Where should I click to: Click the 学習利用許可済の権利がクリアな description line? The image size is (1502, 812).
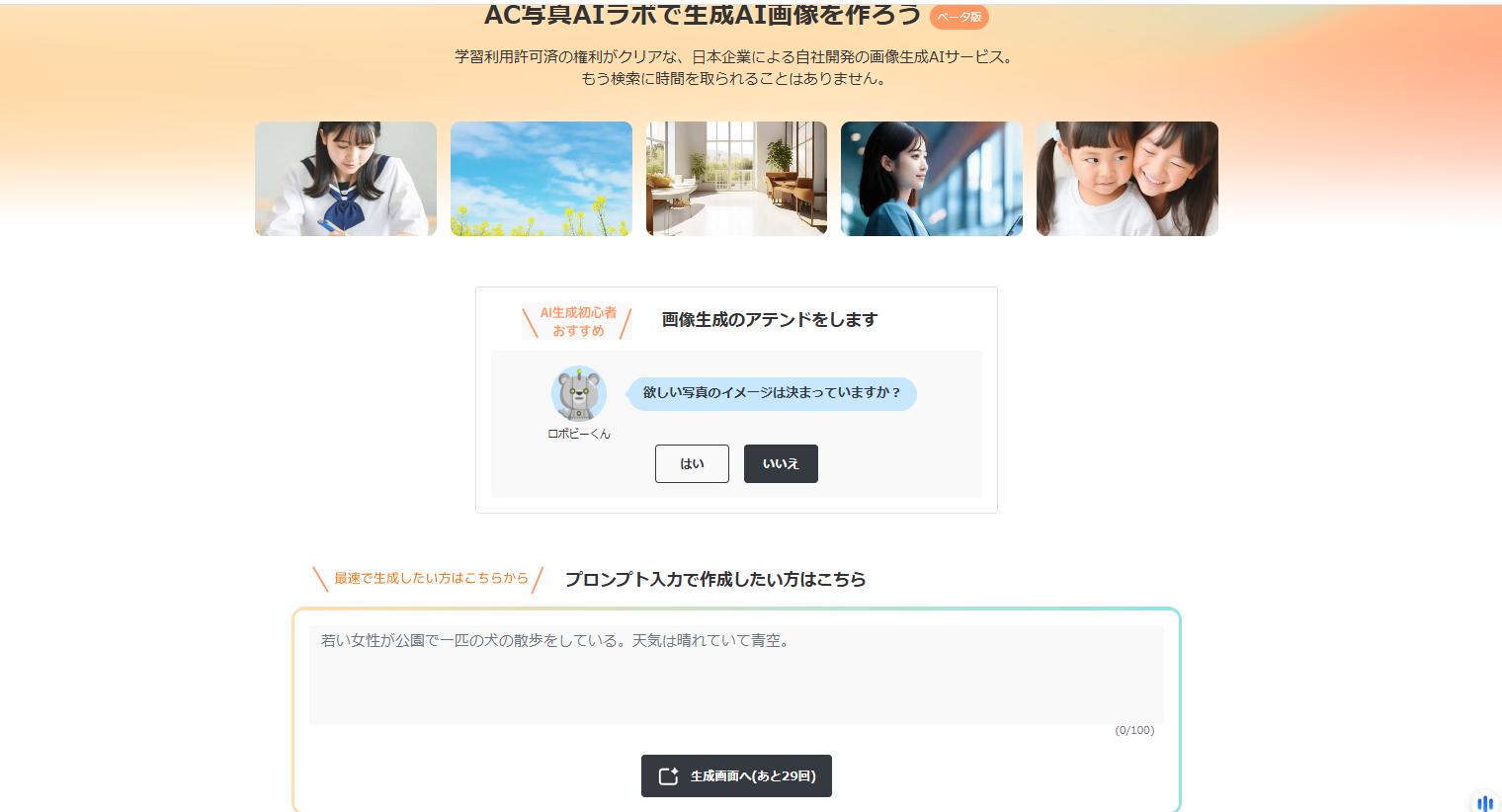736,57
